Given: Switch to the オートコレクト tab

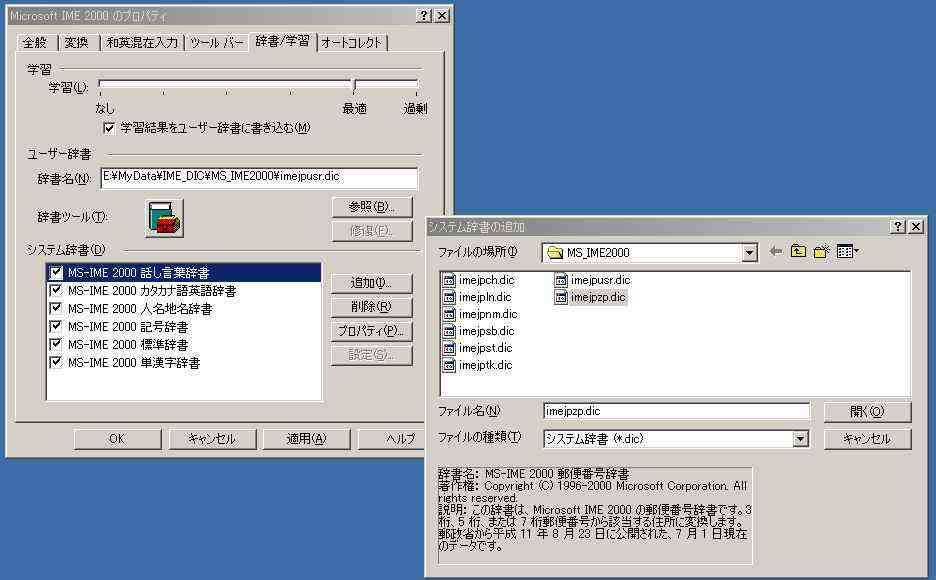Looking at the screenshot, I should [x=352, y=43].
